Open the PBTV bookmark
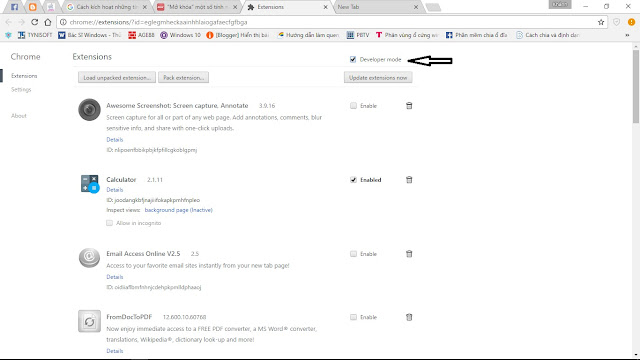 [358, 35]
